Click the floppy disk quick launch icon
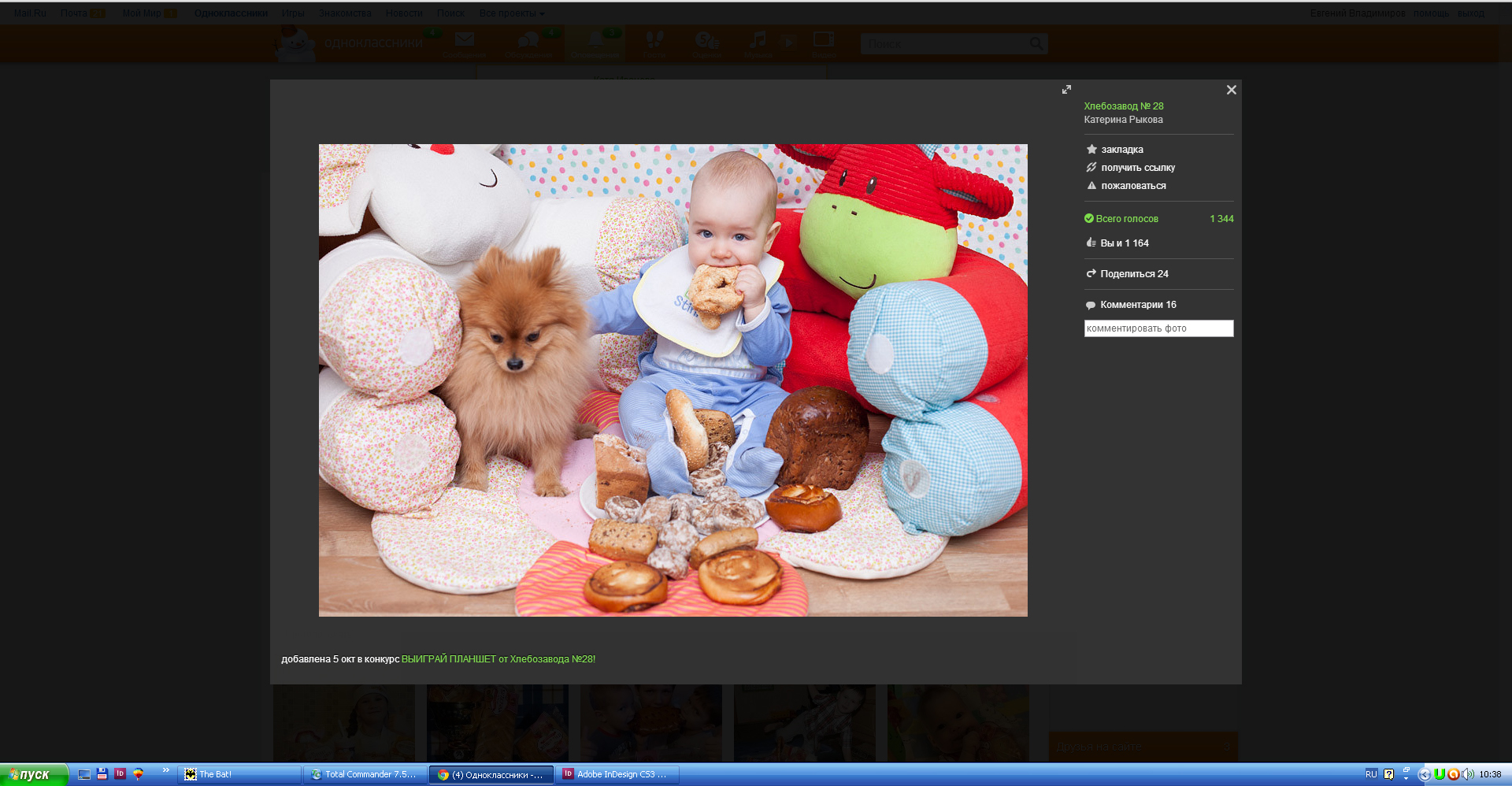Screen dimensions: 1512x786 point(102,774)
